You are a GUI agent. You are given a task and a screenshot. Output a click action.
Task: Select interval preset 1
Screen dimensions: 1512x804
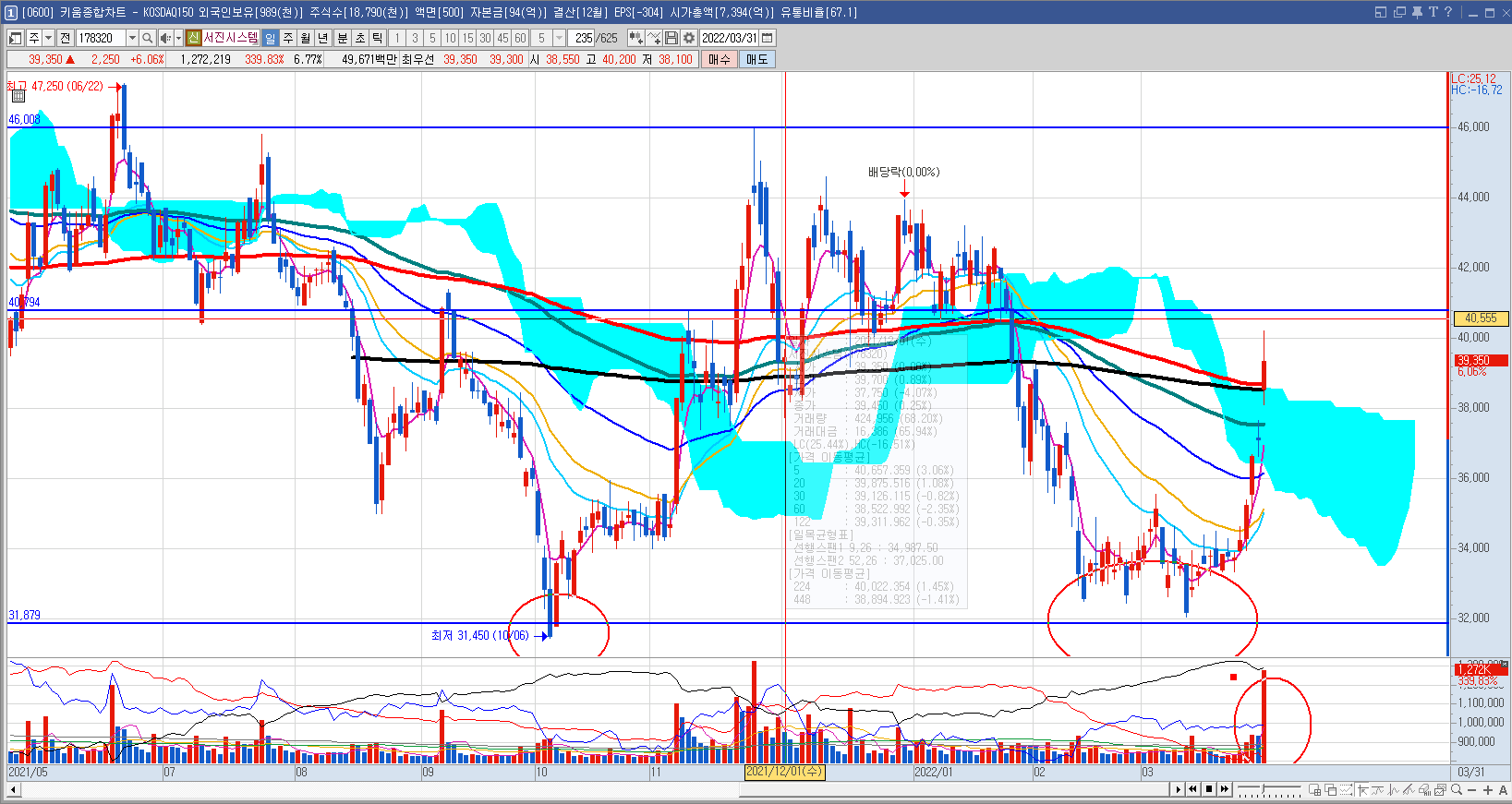click(397, 38)
